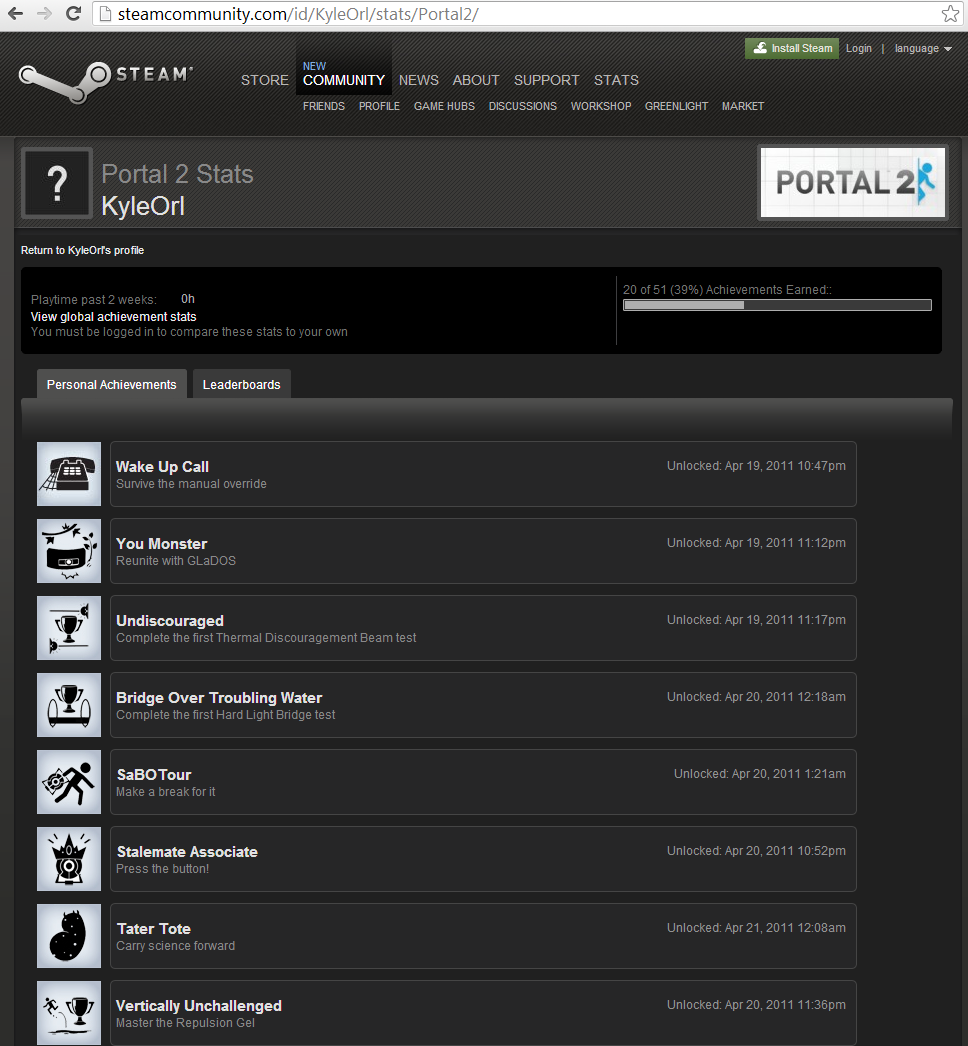
Task: Click the Tater Tote potato icon
Action: click(x=69, y=936)
